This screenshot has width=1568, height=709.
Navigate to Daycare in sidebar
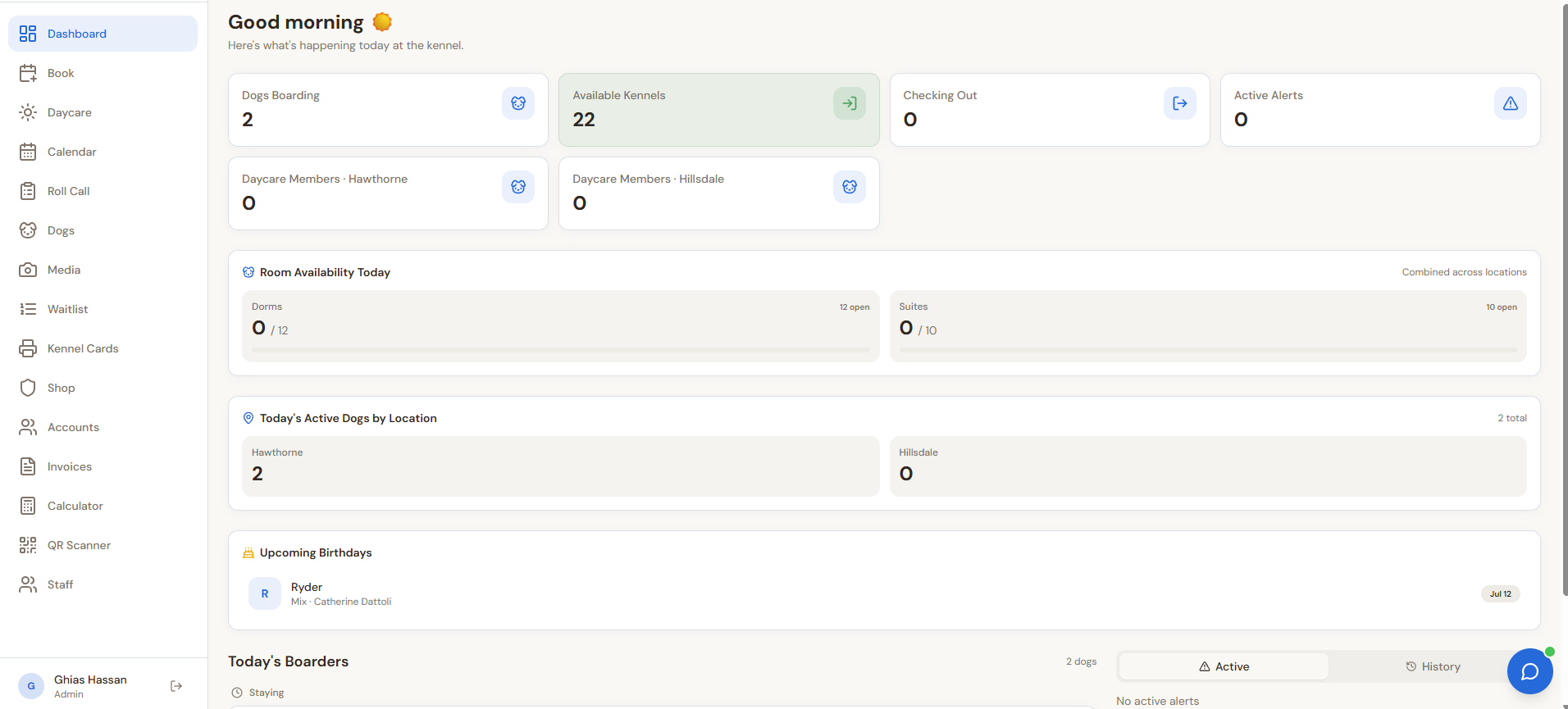[103, 112]
